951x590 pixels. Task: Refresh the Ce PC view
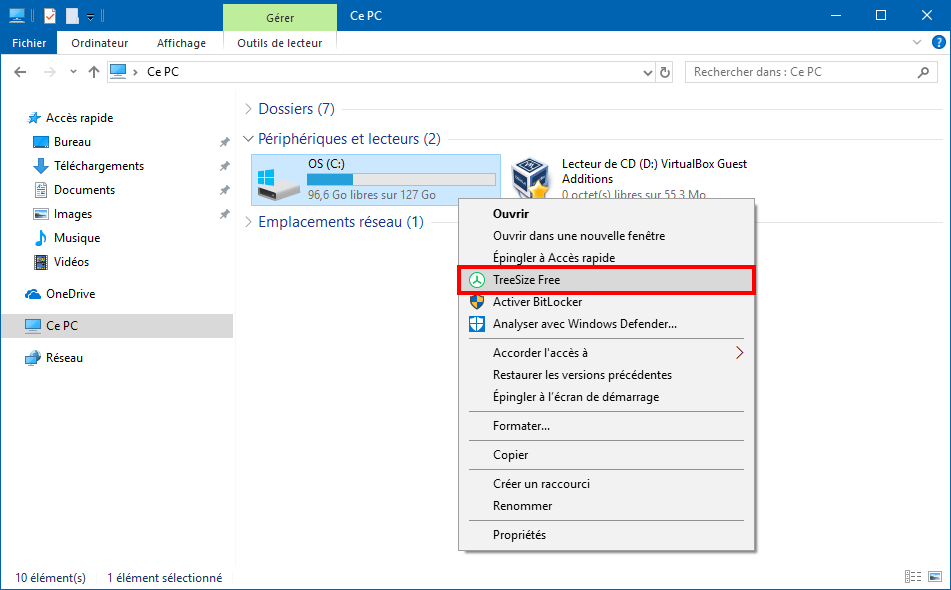click(x=665, y=72)
